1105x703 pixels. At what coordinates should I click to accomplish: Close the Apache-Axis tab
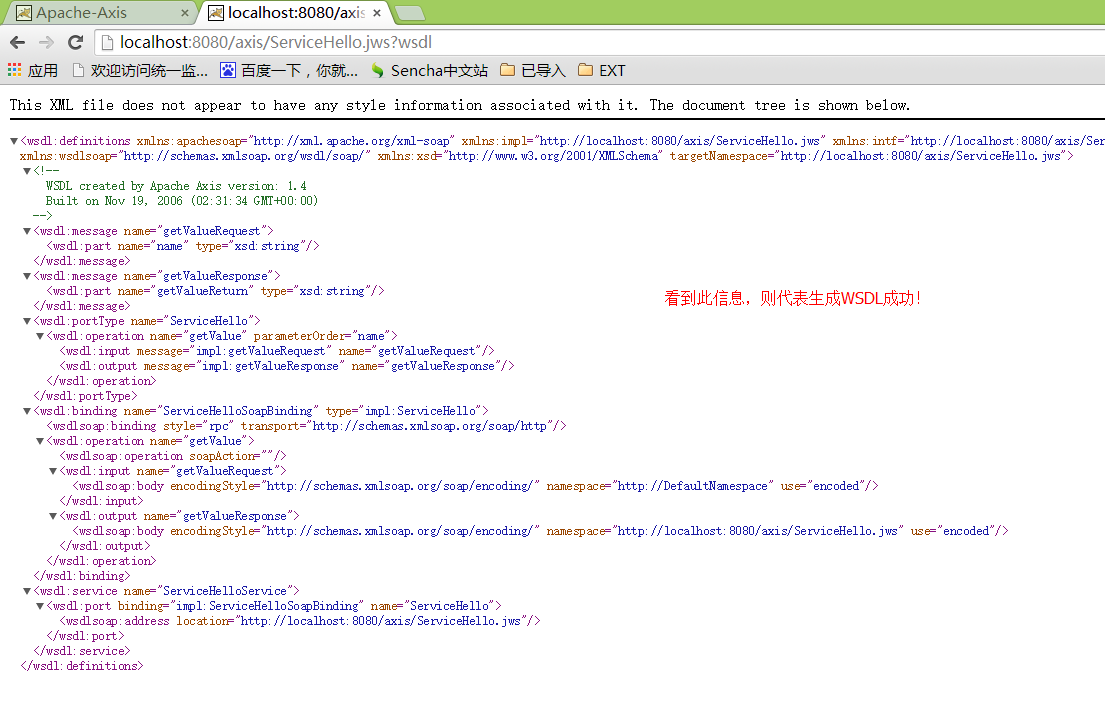185,13
